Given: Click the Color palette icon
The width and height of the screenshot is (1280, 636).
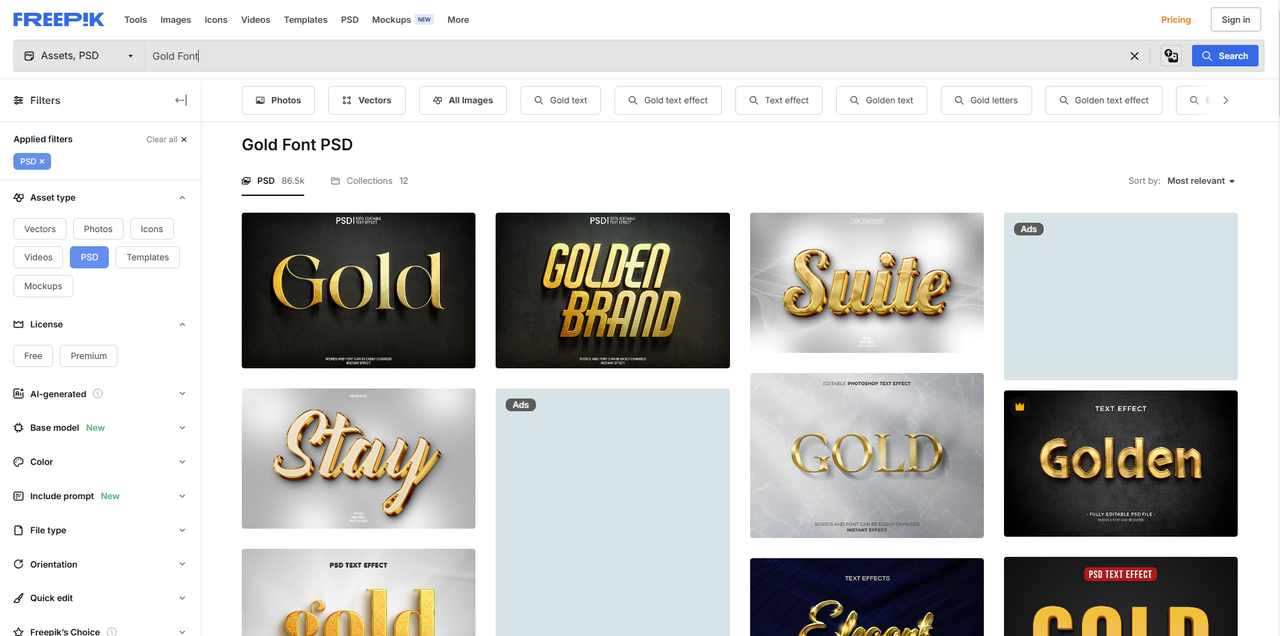Looking at the screenshot, I should point(19,462).
